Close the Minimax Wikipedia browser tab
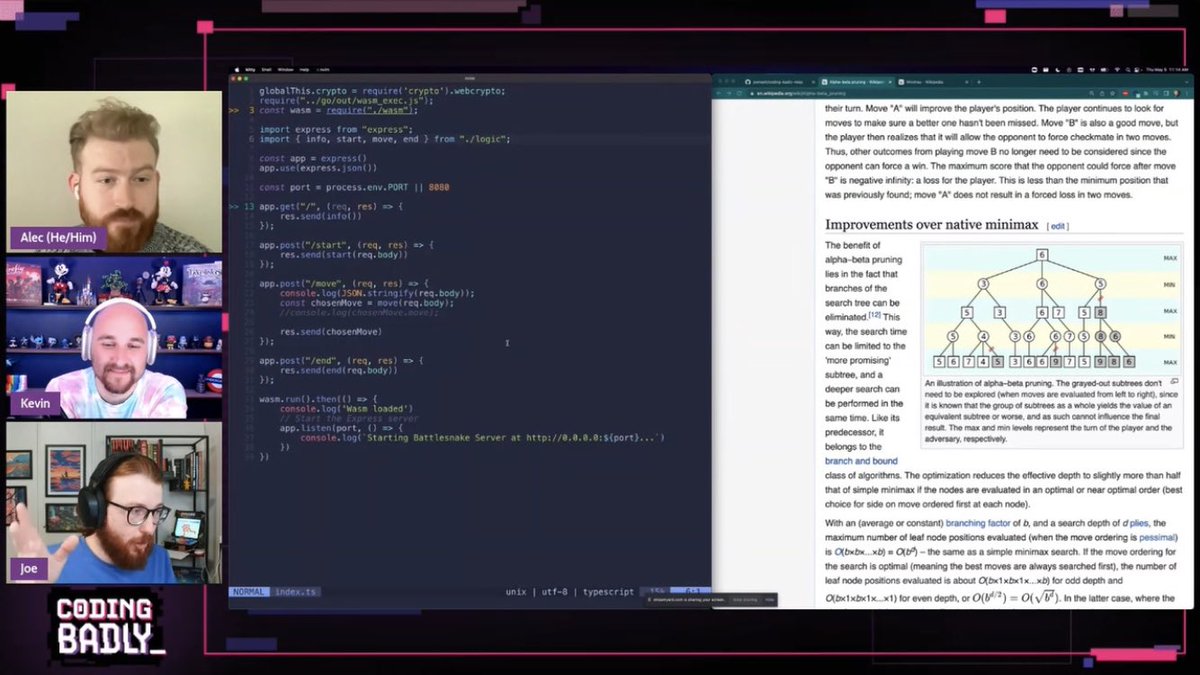 click(x=966, y=82)
